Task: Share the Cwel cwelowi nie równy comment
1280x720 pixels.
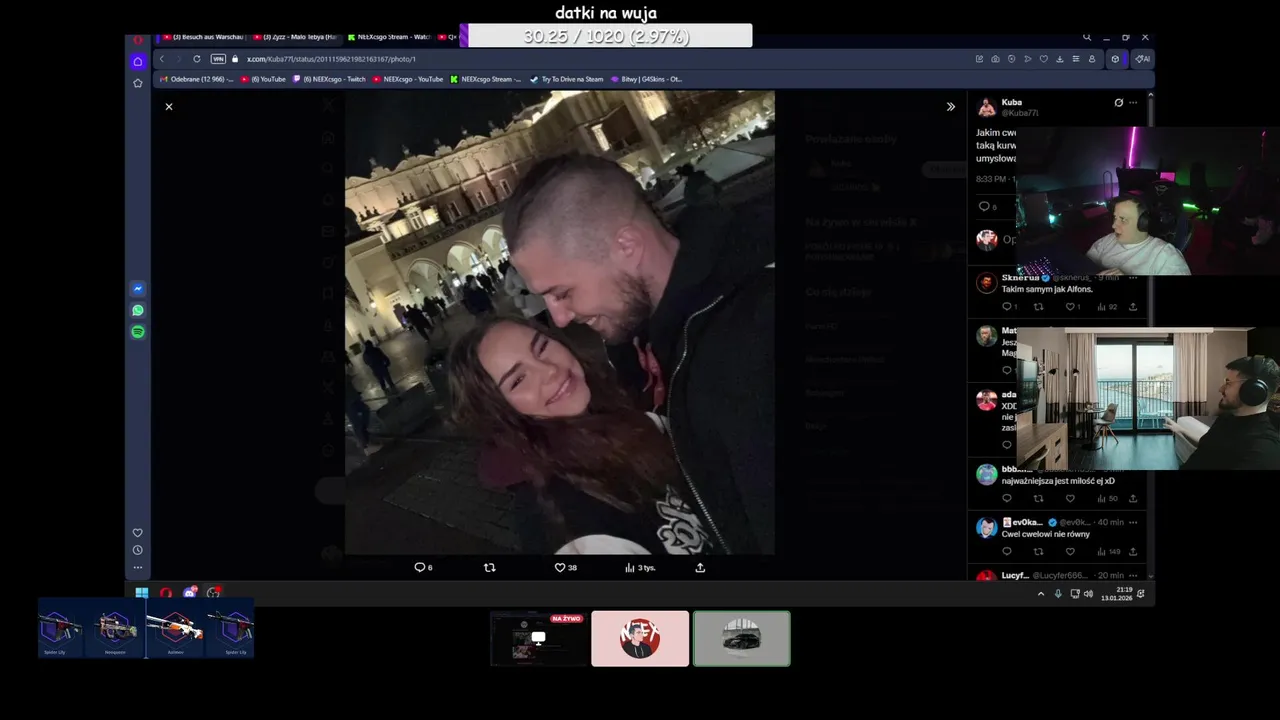Action: (x=1133, y=551)
